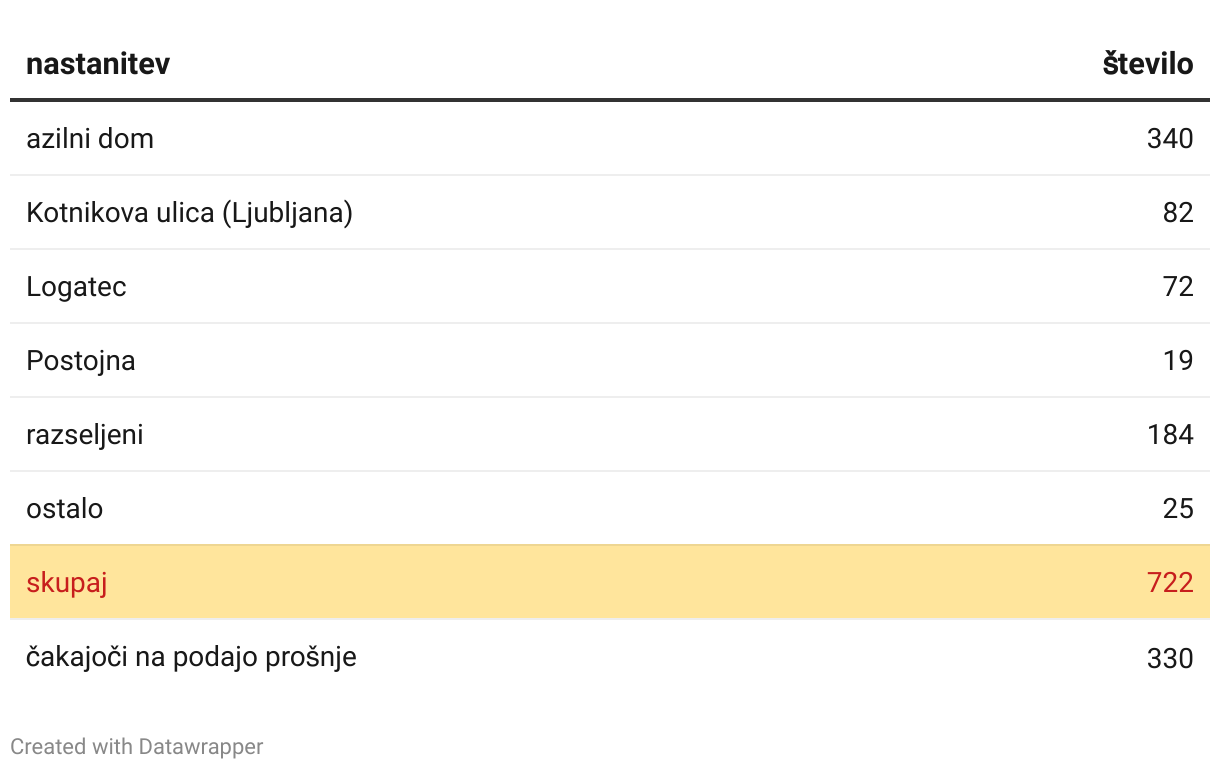This screenshot has width=1220, height=770.
Task: Click the value 25
Action: pos(1178,508)
